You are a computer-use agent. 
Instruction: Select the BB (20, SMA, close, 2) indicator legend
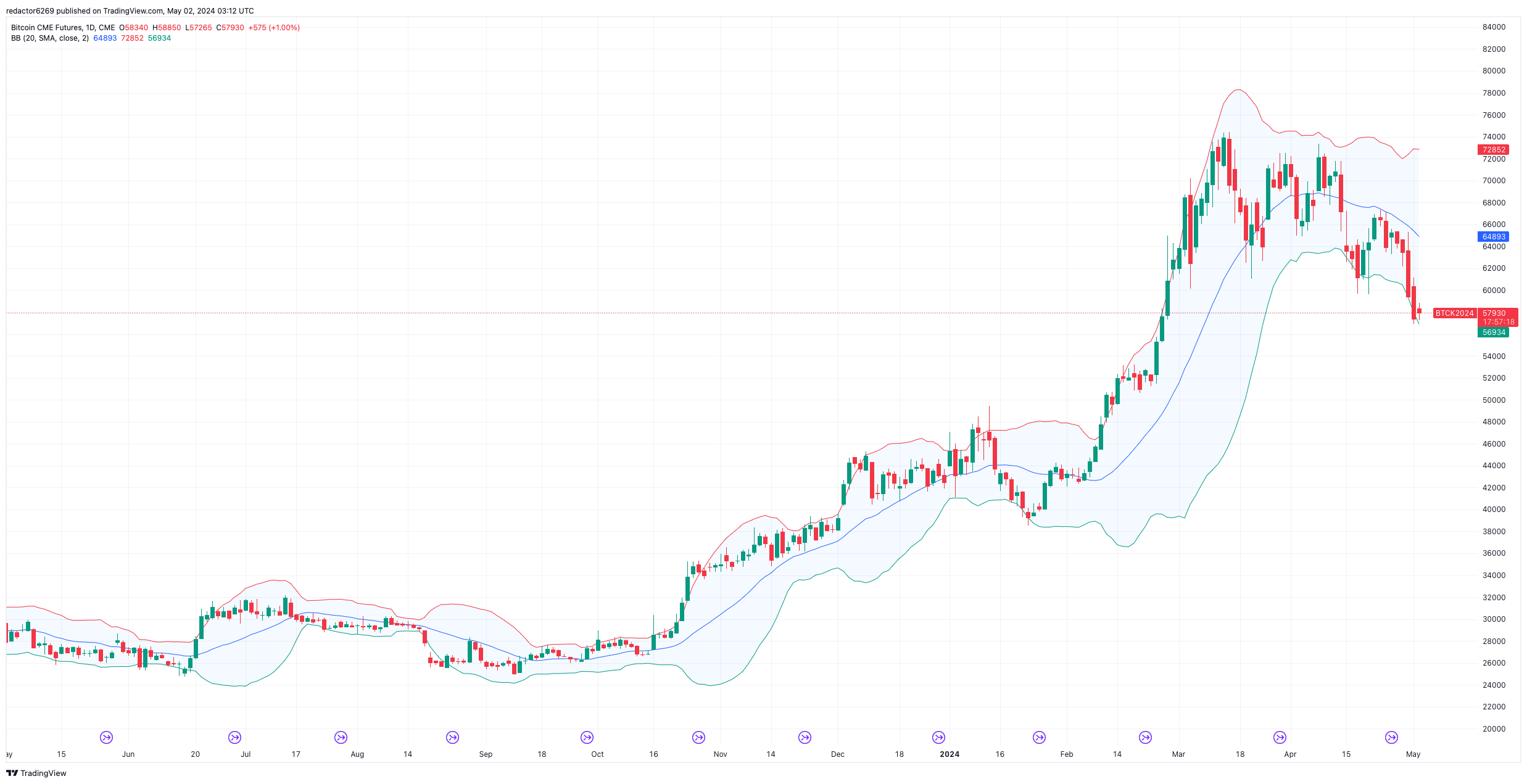click(x=50, y=38)
